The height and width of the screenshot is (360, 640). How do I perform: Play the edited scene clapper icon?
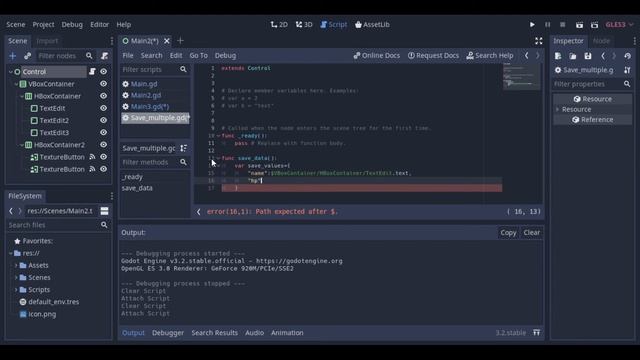(579, 24)
